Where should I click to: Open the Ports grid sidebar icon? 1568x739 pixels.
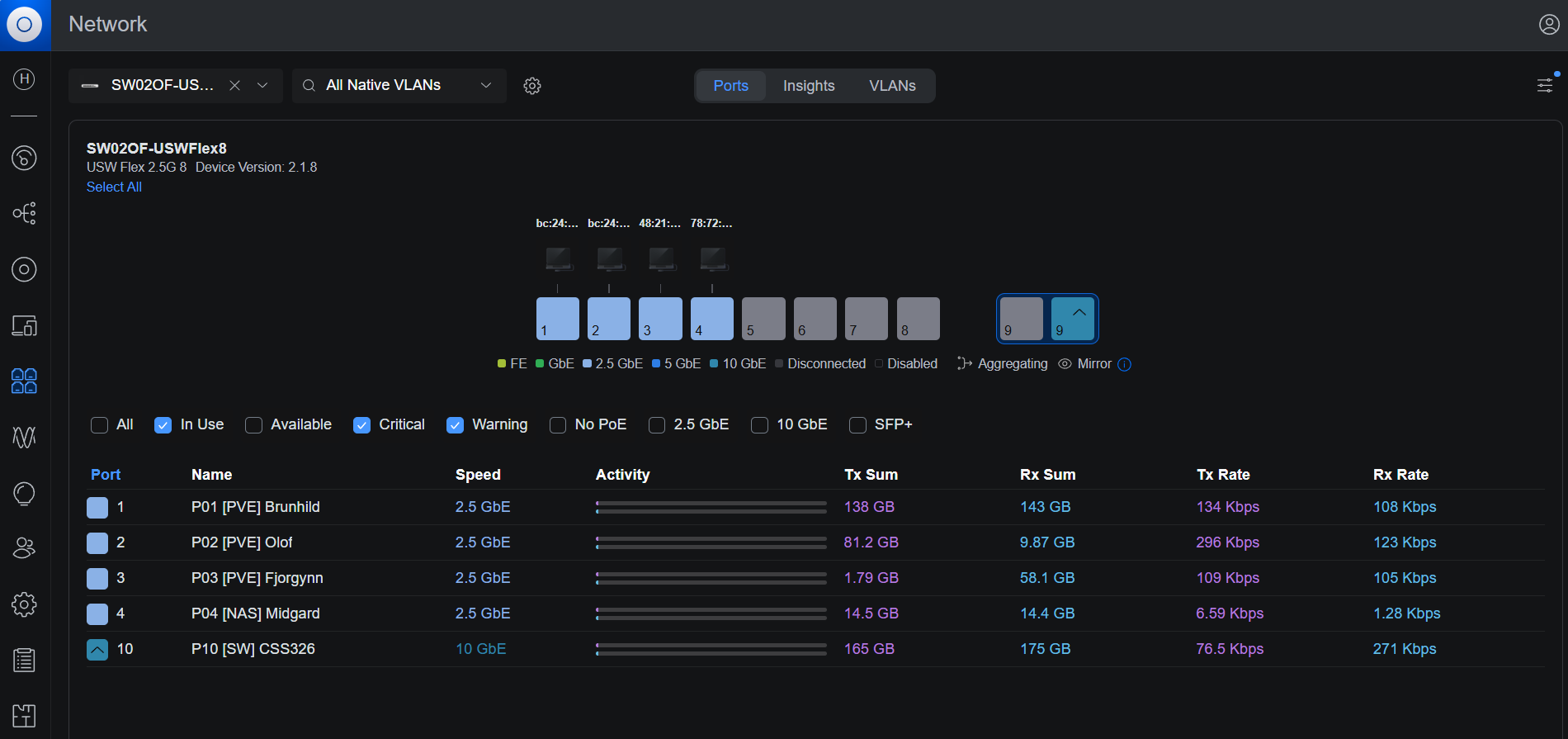[24, 381]
